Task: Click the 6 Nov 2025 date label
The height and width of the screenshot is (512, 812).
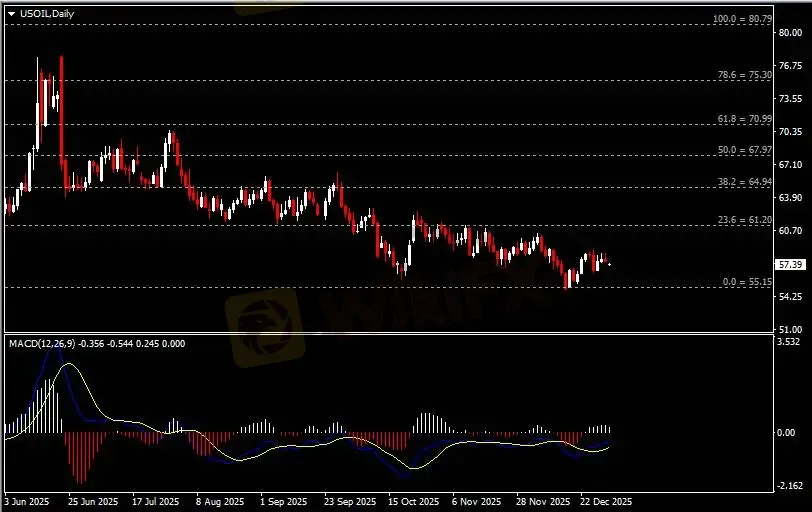Action: (476, 502)
